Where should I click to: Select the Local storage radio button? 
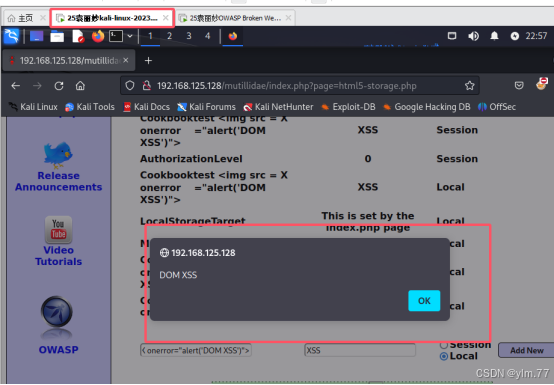coord(444,356)
